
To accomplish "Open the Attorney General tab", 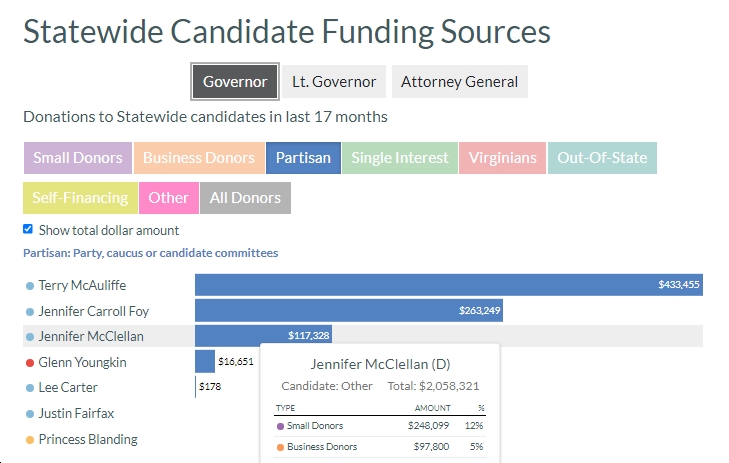I will click(459, 82).
